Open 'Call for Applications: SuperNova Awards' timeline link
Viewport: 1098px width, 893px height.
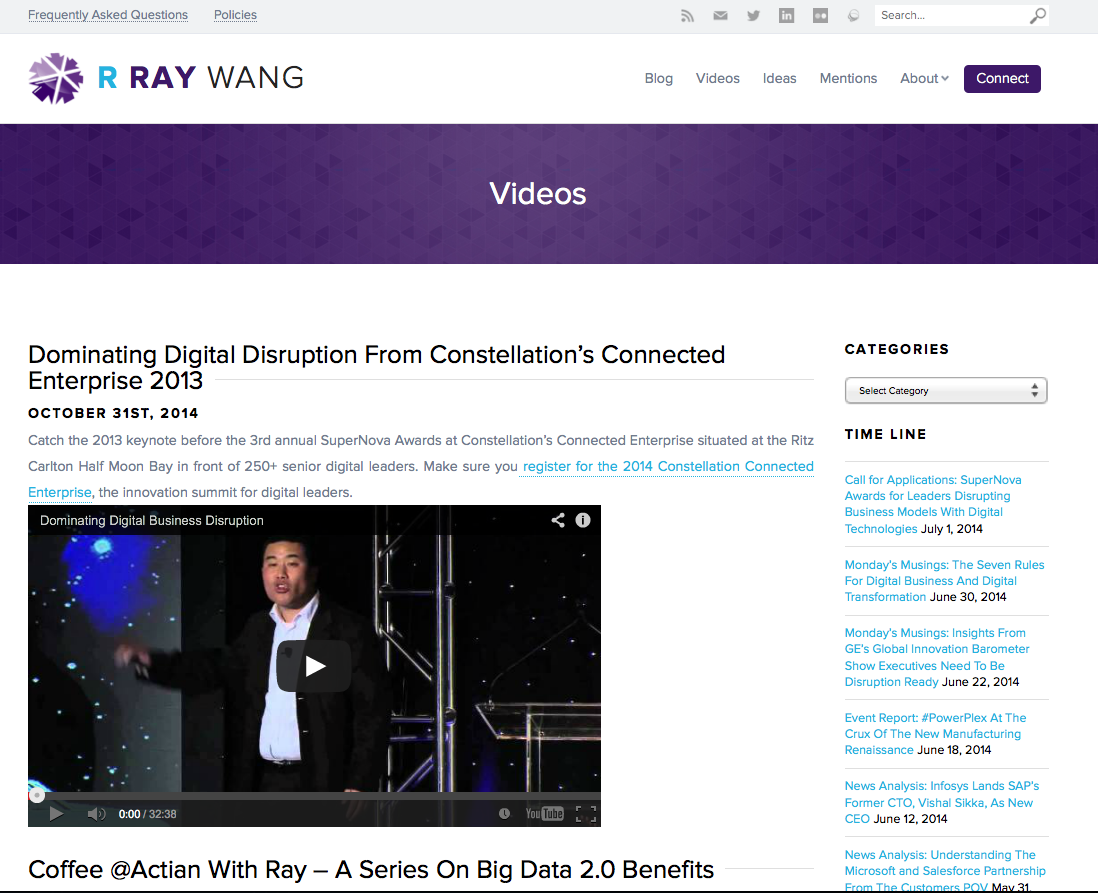pyautogui.click(x=933, y=504)
